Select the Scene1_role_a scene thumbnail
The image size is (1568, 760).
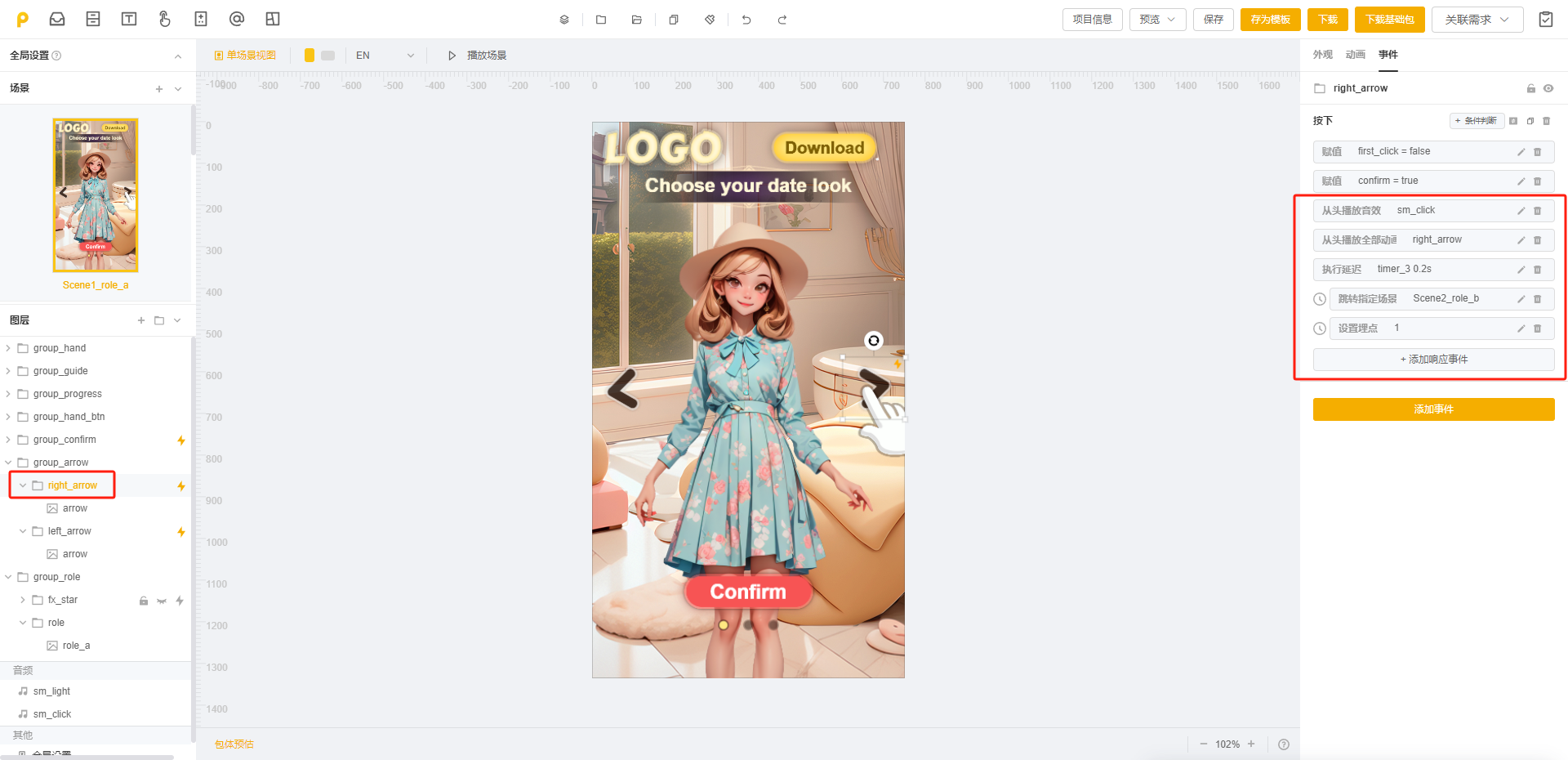[x=96, y=195]
